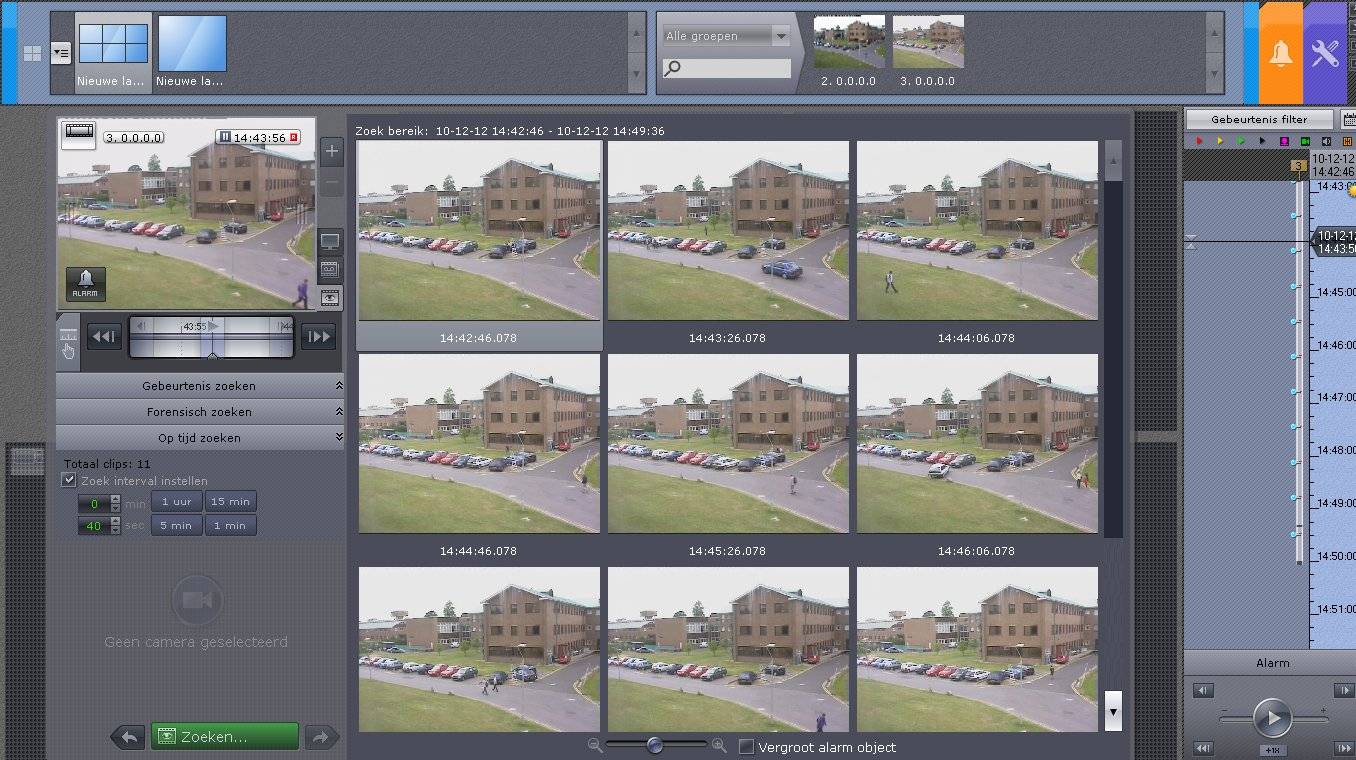Screen dimensions: 1356x760
Task: Click the ALARM bell button on video
Action: (86, 284)
